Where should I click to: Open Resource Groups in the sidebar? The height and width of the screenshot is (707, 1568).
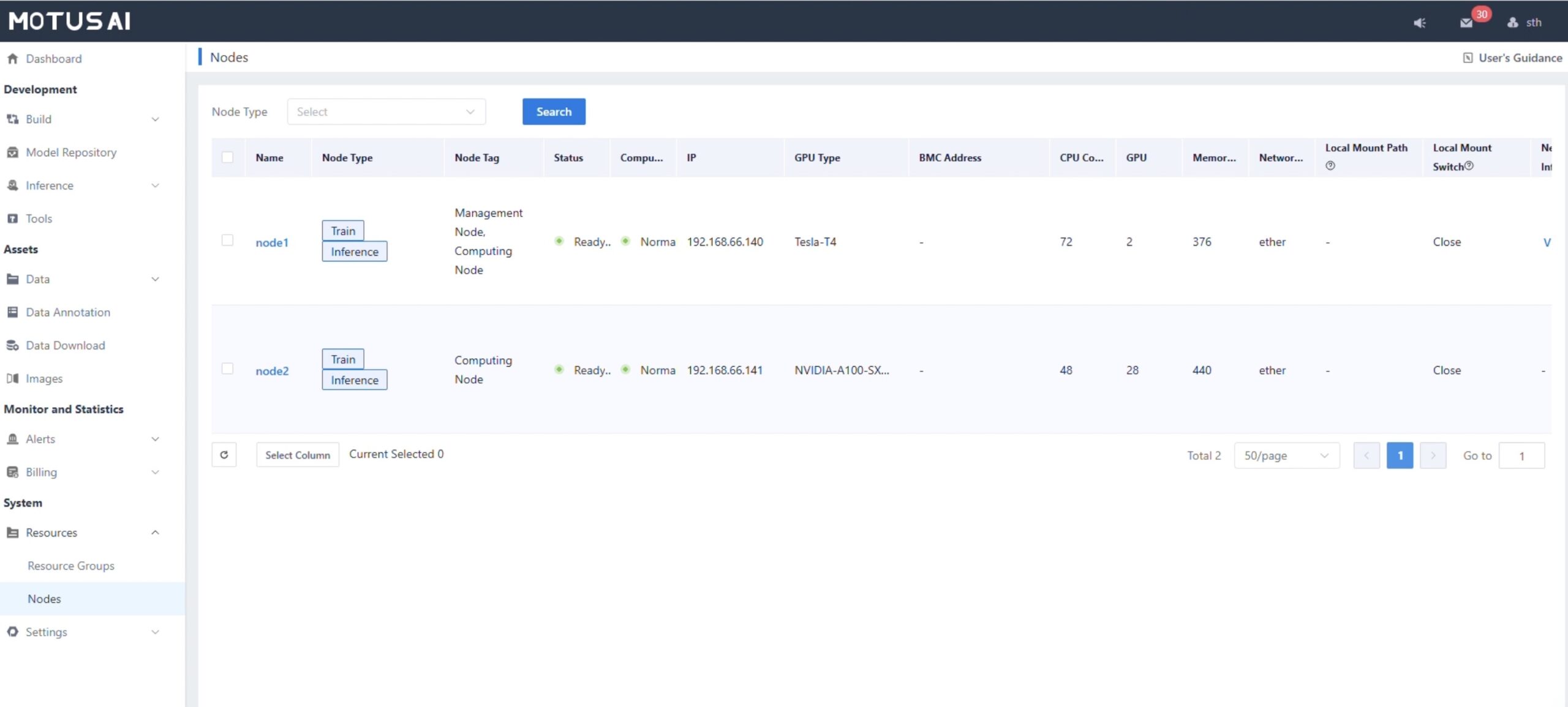click(x=71, y=566)
